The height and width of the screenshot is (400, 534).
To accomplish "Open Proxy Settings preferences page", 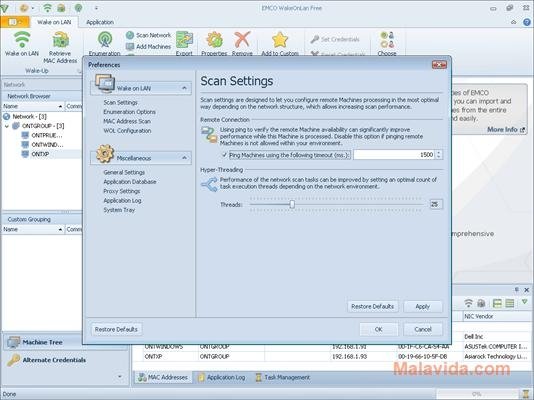I will coord(122,191).
